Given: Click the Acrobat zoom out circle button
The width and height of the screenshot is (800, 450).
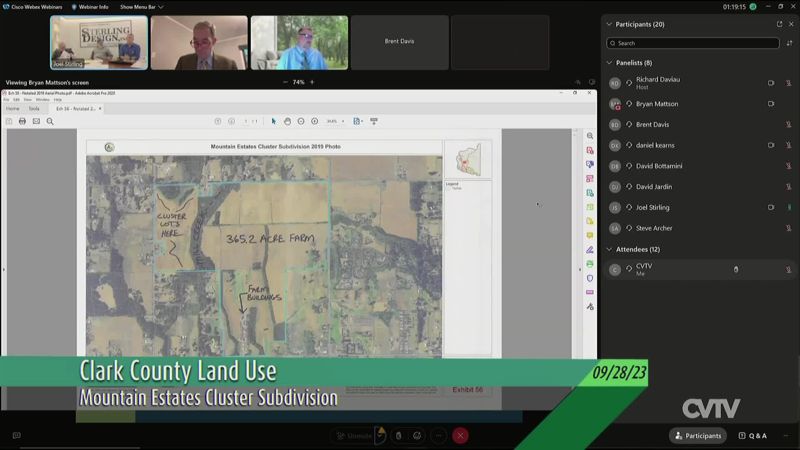Looking at the screenshot, I should pyautogui.click(x=301, y=121).
